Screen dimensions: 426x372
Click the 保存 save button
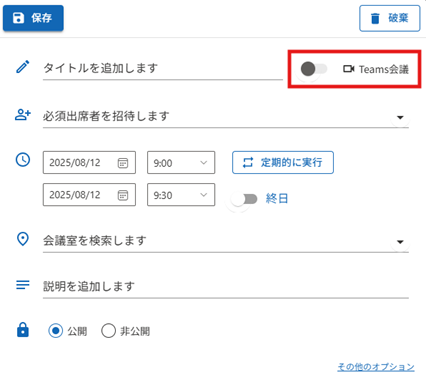33,18
